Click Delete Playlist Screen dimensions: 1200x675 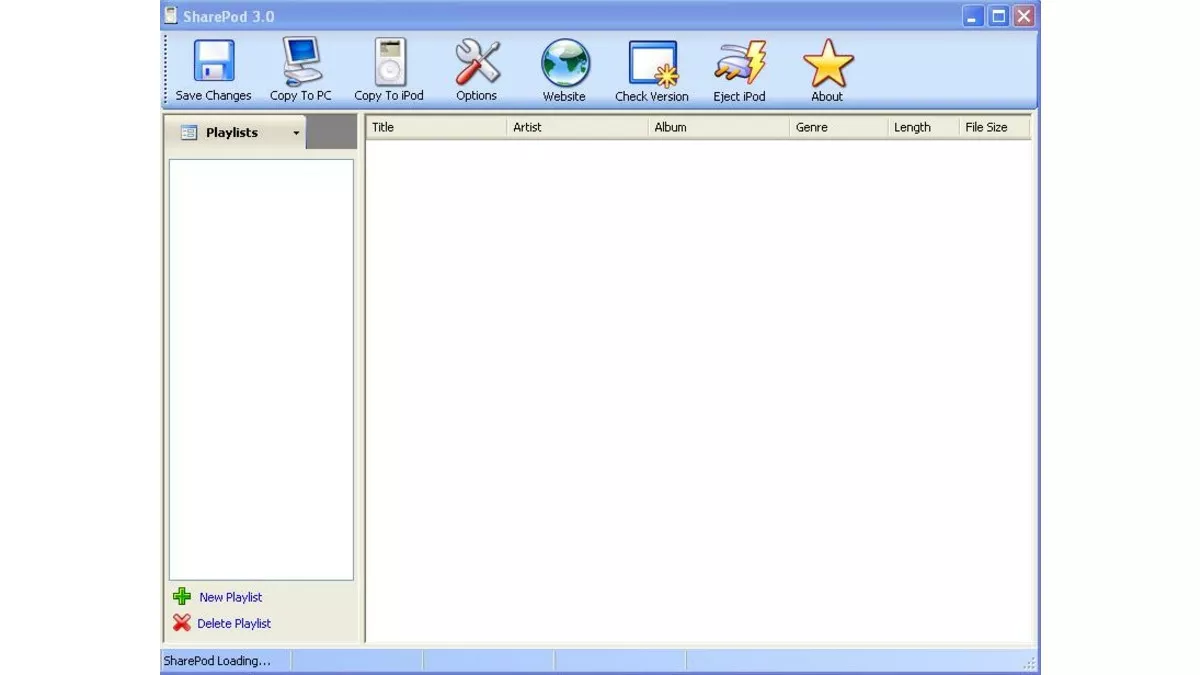tap(236, 623)
